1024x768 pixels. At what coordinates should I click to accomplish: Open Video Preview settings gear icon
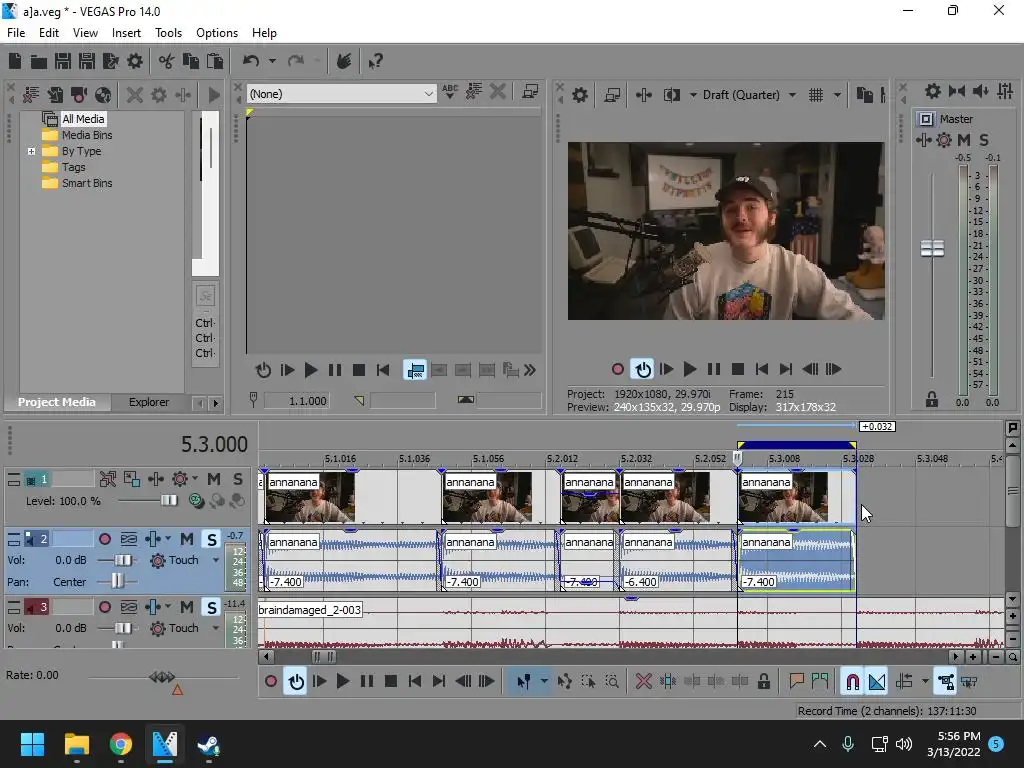580,95
